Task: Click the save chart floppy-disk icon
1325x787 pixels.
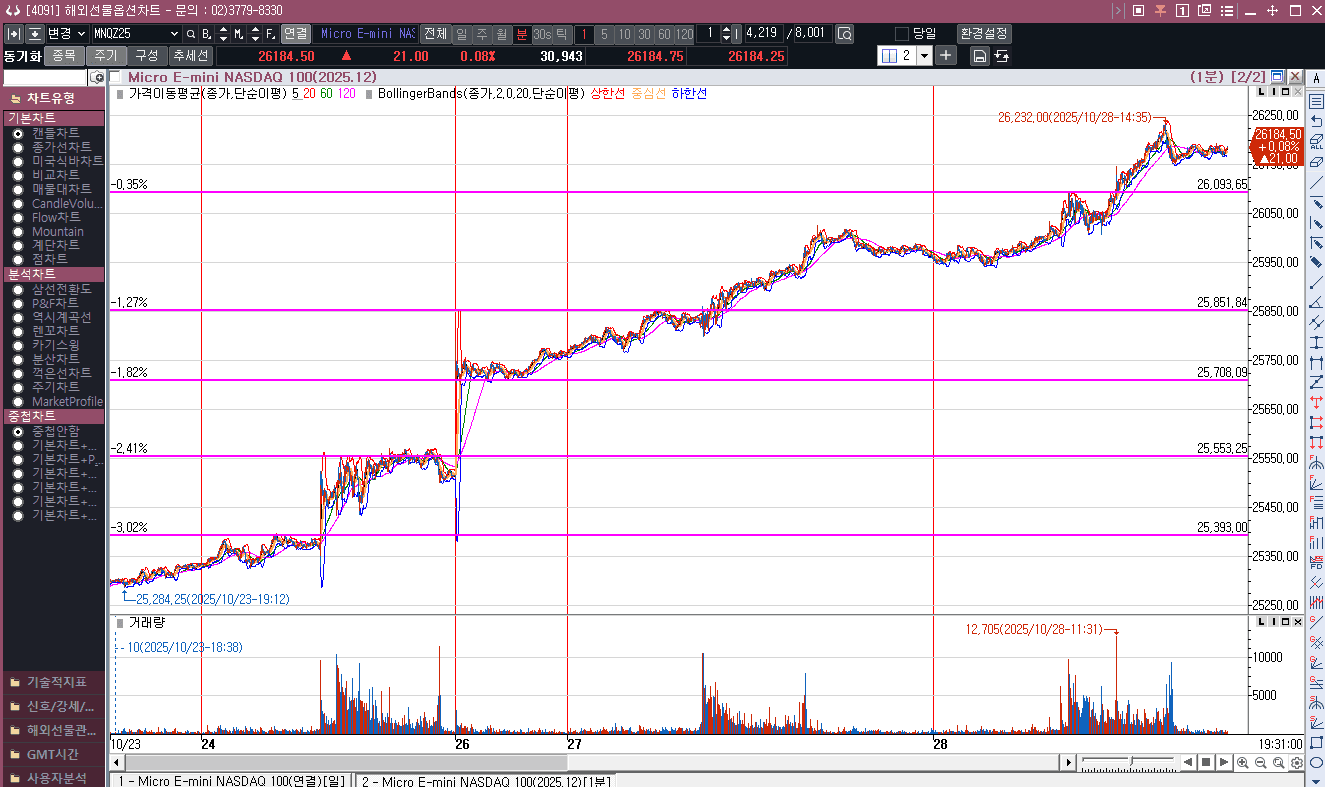Action: tap(979, 56)
